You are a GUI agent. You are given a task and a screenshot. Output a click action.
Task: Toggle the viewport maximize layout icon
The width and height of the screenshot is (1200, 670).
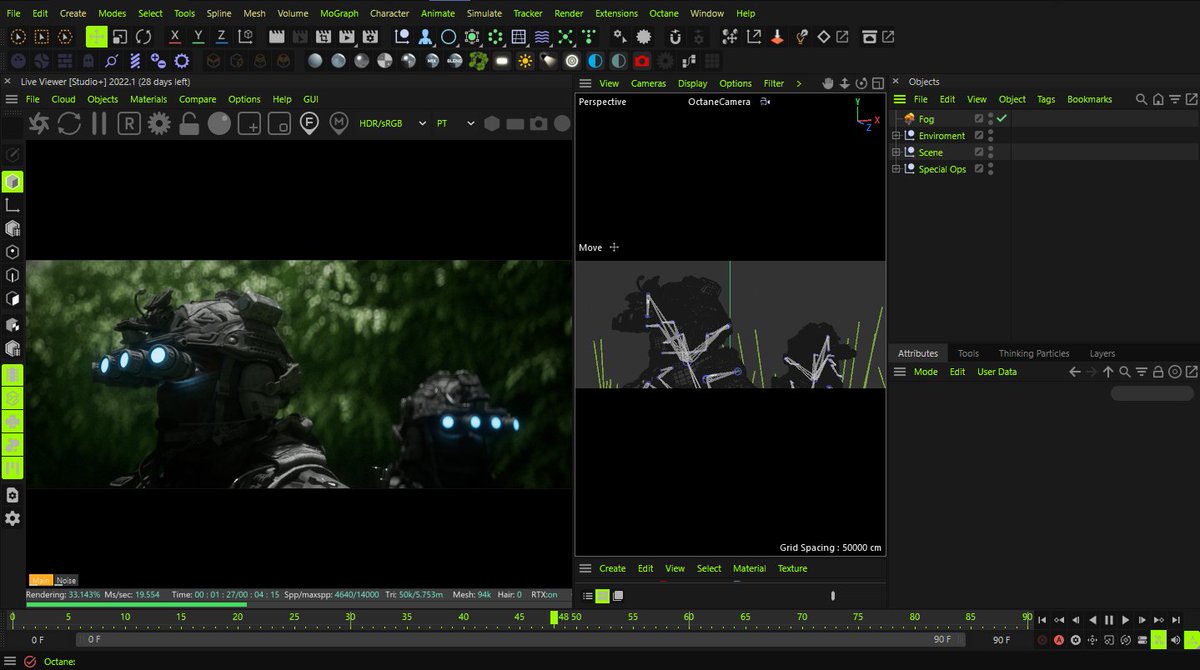[x=877, y=83]
